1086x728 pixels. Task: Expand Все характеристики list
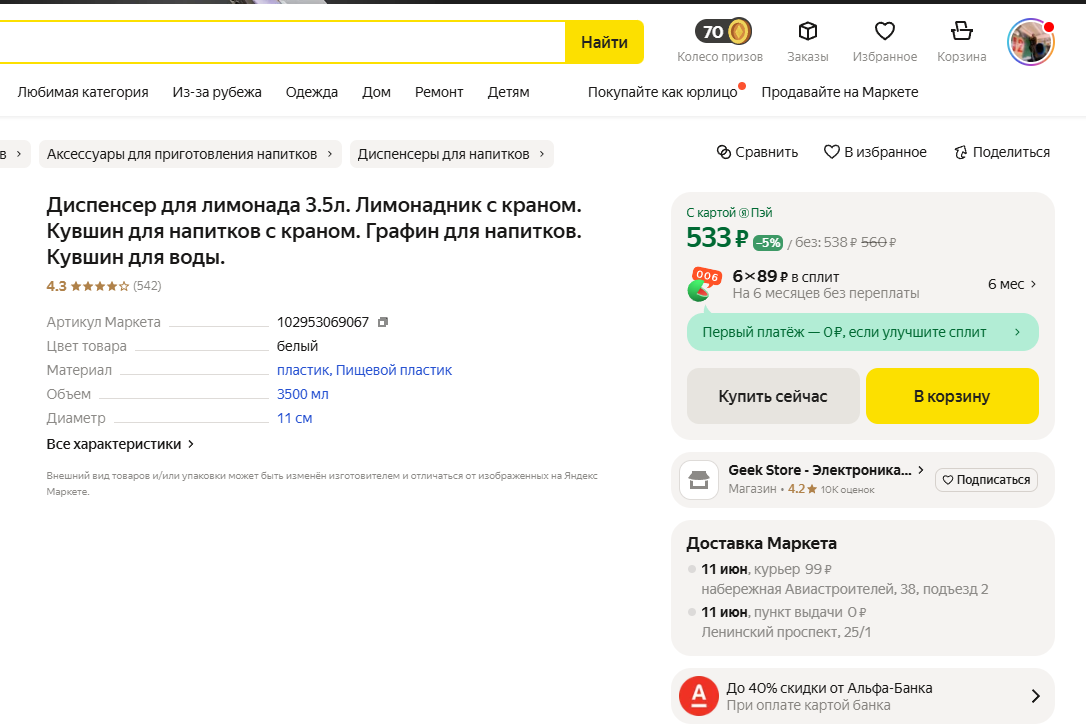pyautogui.click(x=120, y=443)
